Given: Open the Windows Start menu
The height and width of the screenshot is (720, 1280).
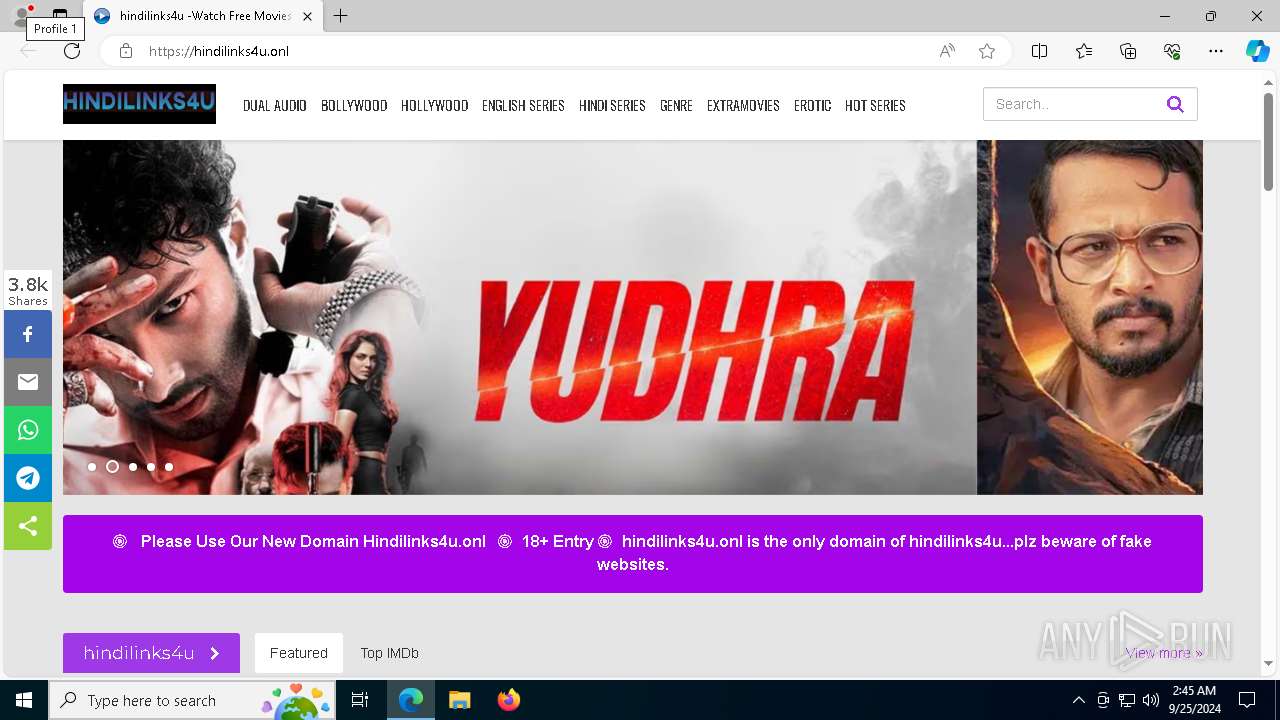Looking at the screenshot, I should point(24,700).
